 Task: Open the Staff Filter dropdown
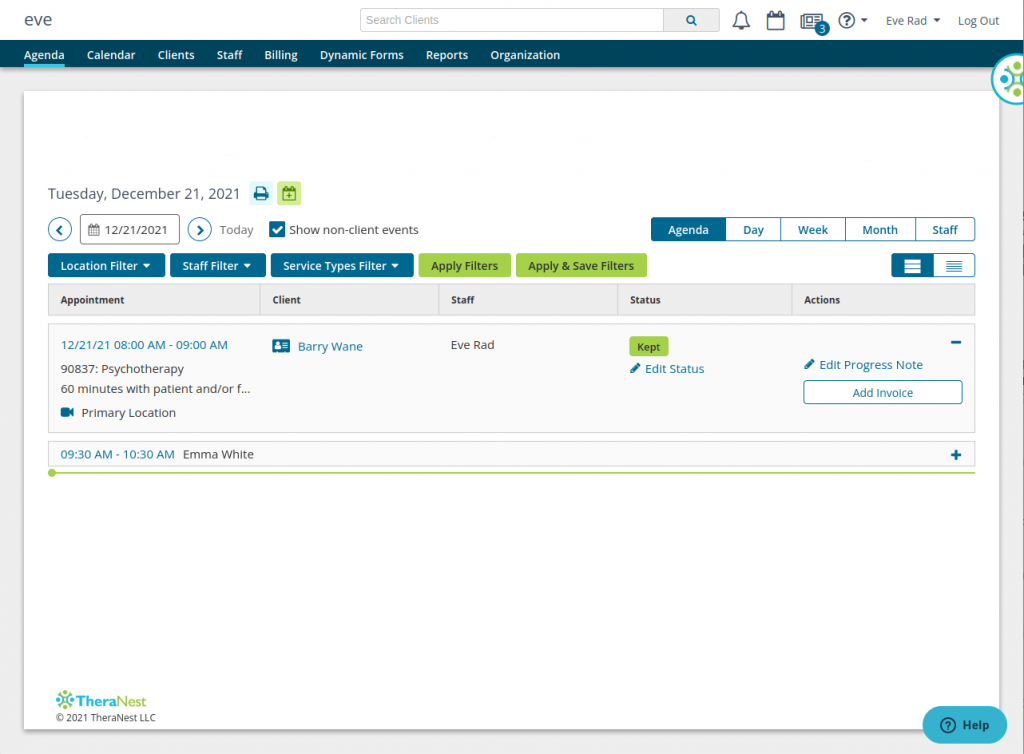(217, 266)
